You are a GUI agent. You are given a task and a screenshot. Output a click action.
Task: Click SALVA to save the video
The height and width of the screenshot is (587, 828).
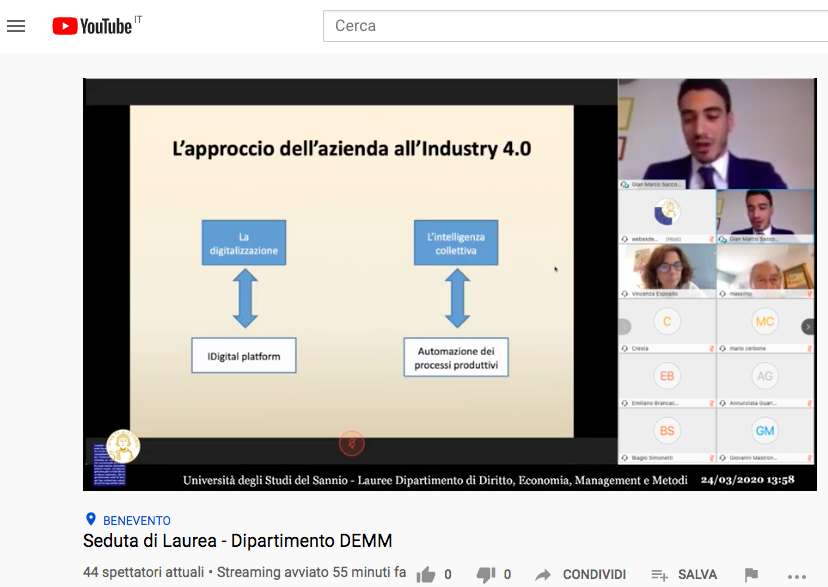click(x=685, y=574)
